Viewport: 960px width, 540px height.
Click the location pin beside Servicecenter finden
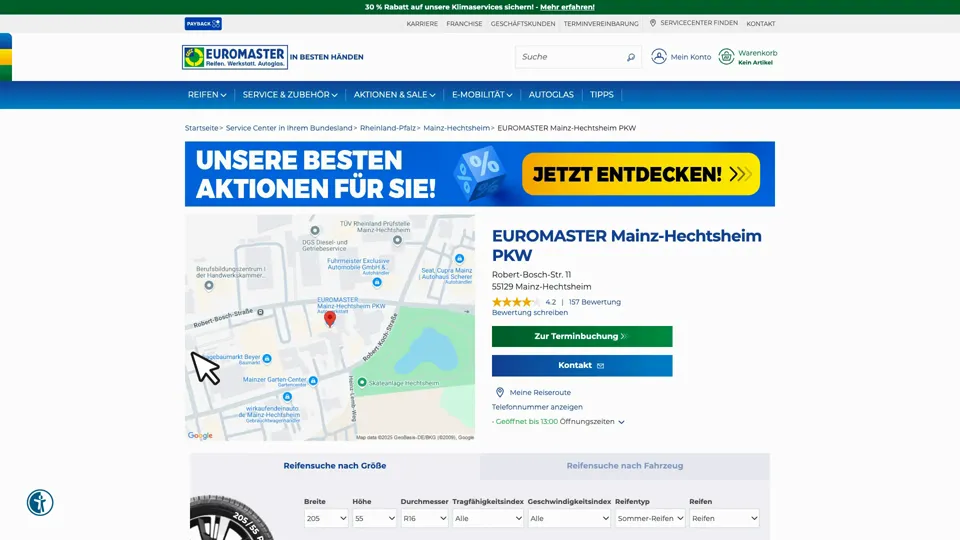pyautogui.click(x=653, y=23)
